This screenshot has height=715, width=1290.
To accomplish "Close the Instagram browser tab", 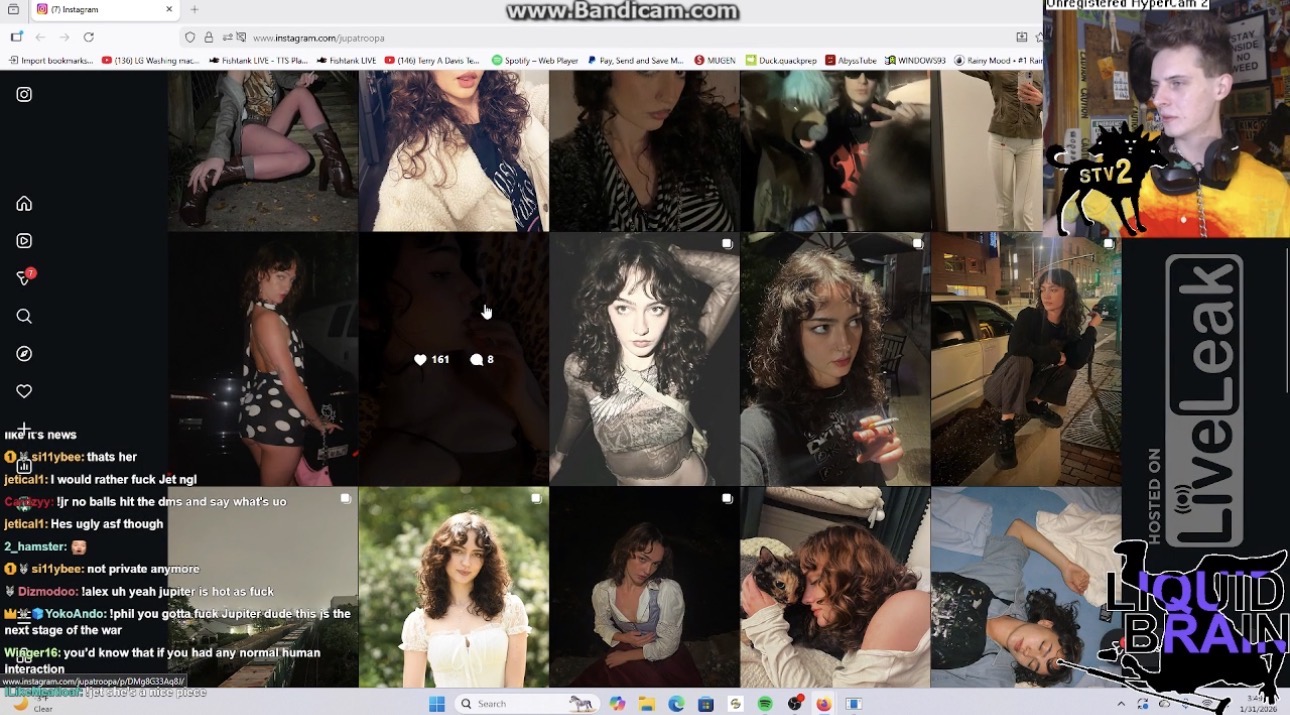I will click(170, 10).
